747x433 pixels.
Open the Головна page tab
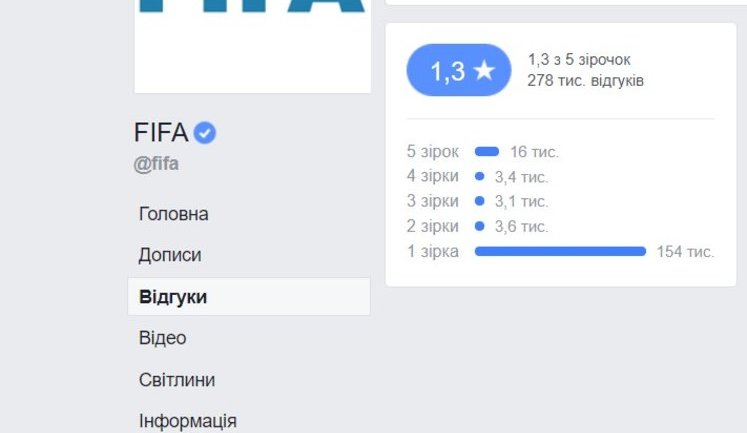tap(174, 214)
